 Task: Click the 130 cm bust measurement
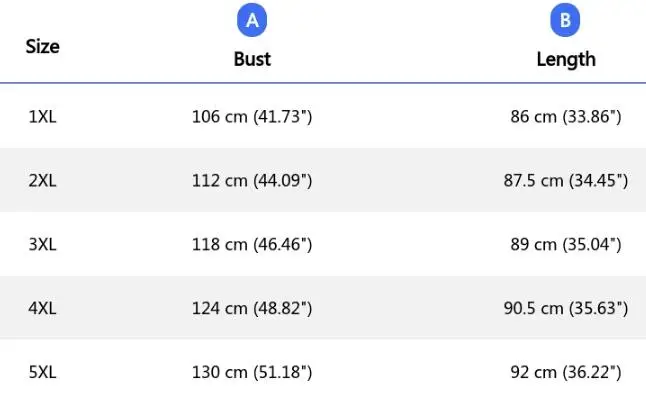click(252, 372)
